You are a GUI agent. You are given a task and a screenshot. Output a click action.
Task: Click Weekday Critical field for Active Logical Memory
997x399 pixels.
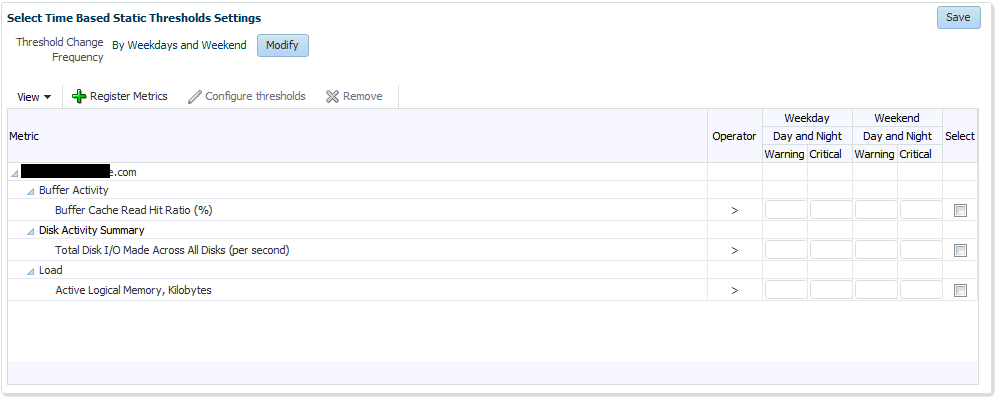(831, 290)
